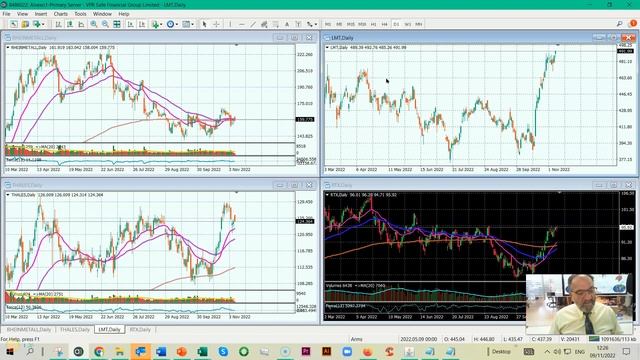Draw an equidistant channel
This screenshot has width=640, height=360.
264,24
